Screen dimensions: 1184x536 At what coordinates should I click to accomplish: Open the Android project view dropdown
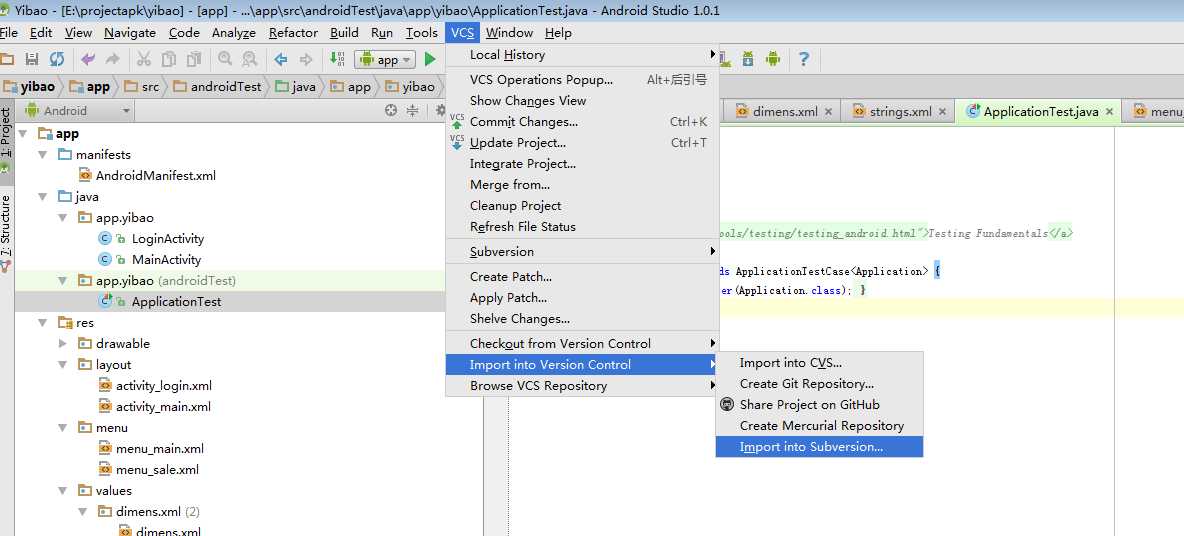(x=78, y=111)
